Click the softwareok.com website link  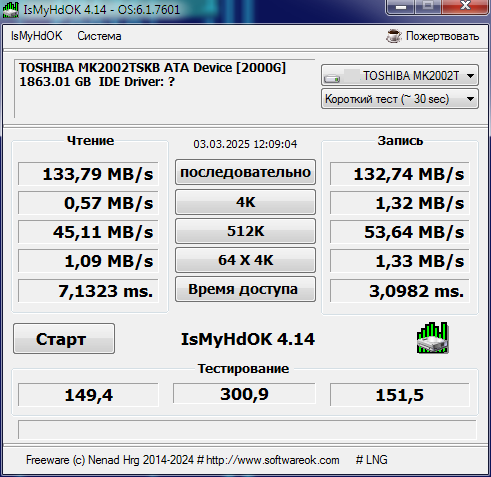pos(273,460)
